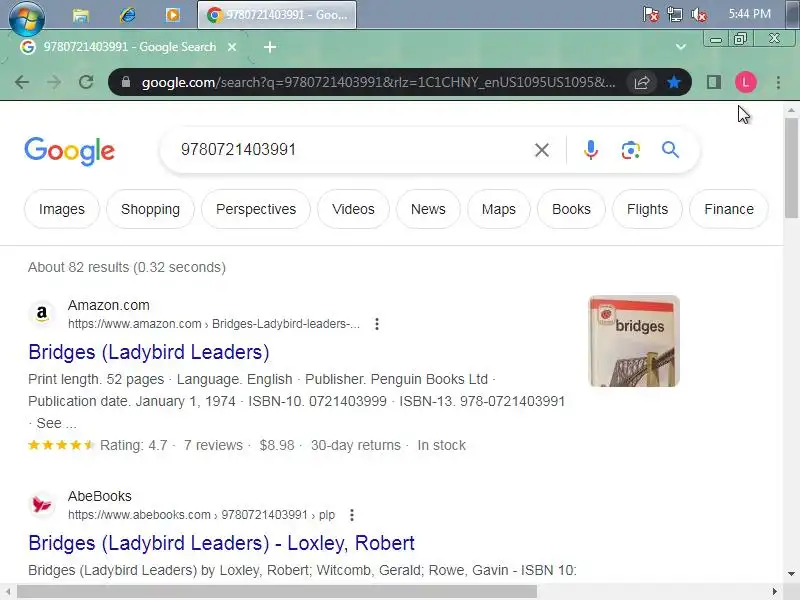Image resolution: width=800 pixels, height=600 pixels.
Task: Open the News filter
Action: [x=428, y=209]
